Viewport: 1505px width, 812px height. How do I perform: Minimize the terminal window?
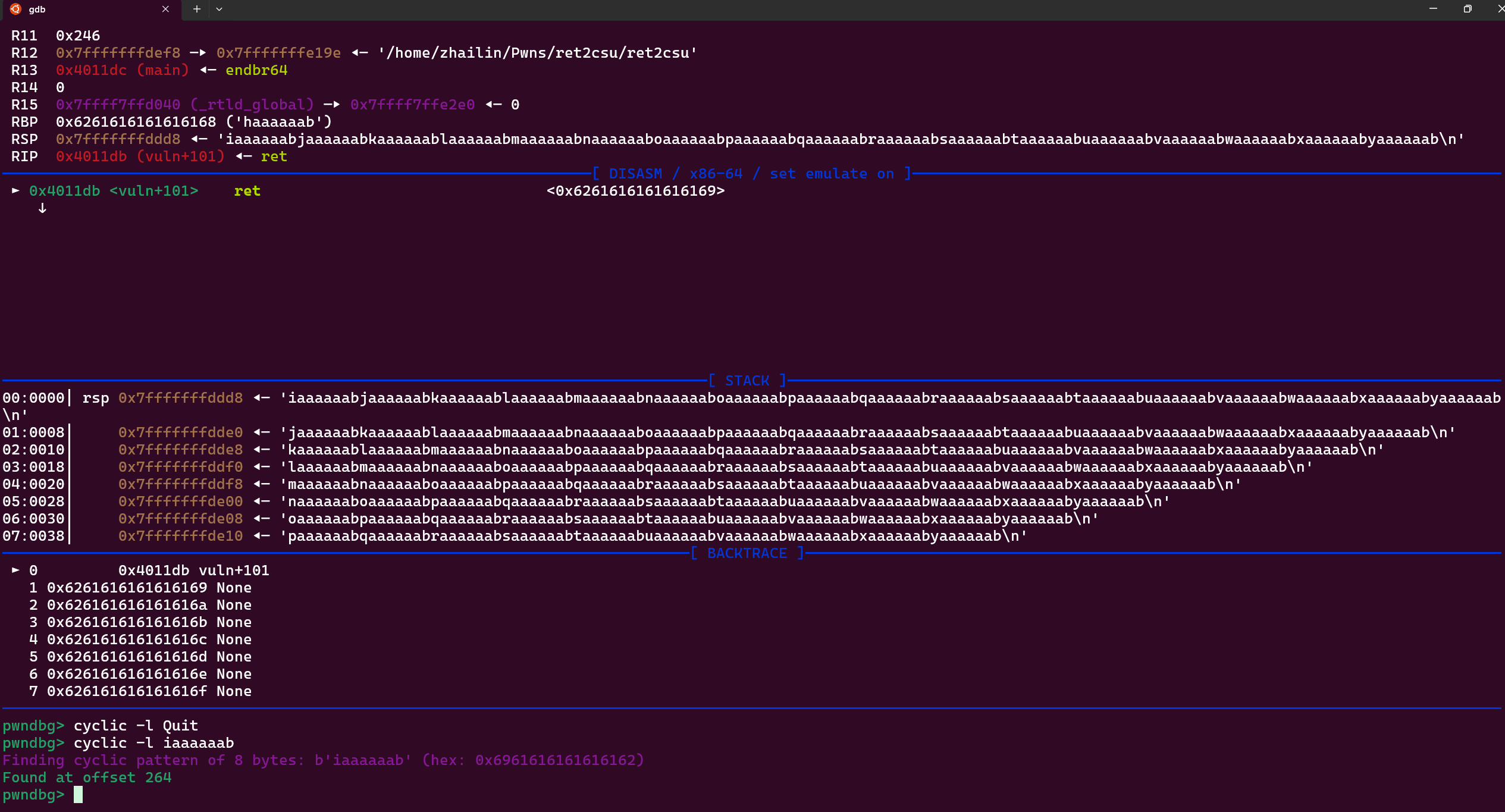[1433, 9]
